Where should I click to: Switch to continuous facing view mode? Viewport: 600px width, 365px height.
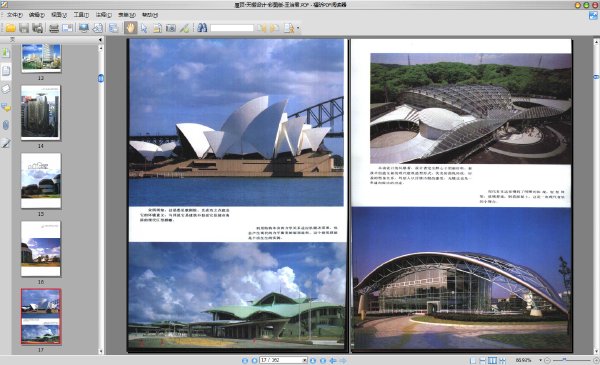coord(503,360)
